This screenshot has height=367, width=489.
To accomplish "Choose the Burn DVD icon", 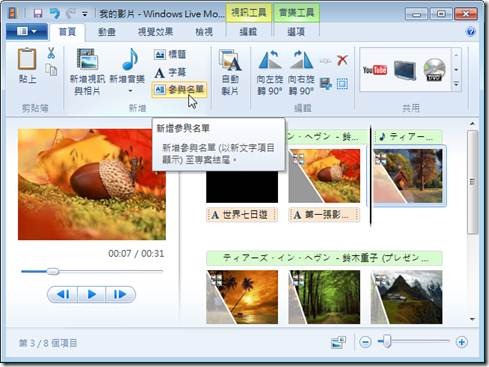I will tap(434, 70).
